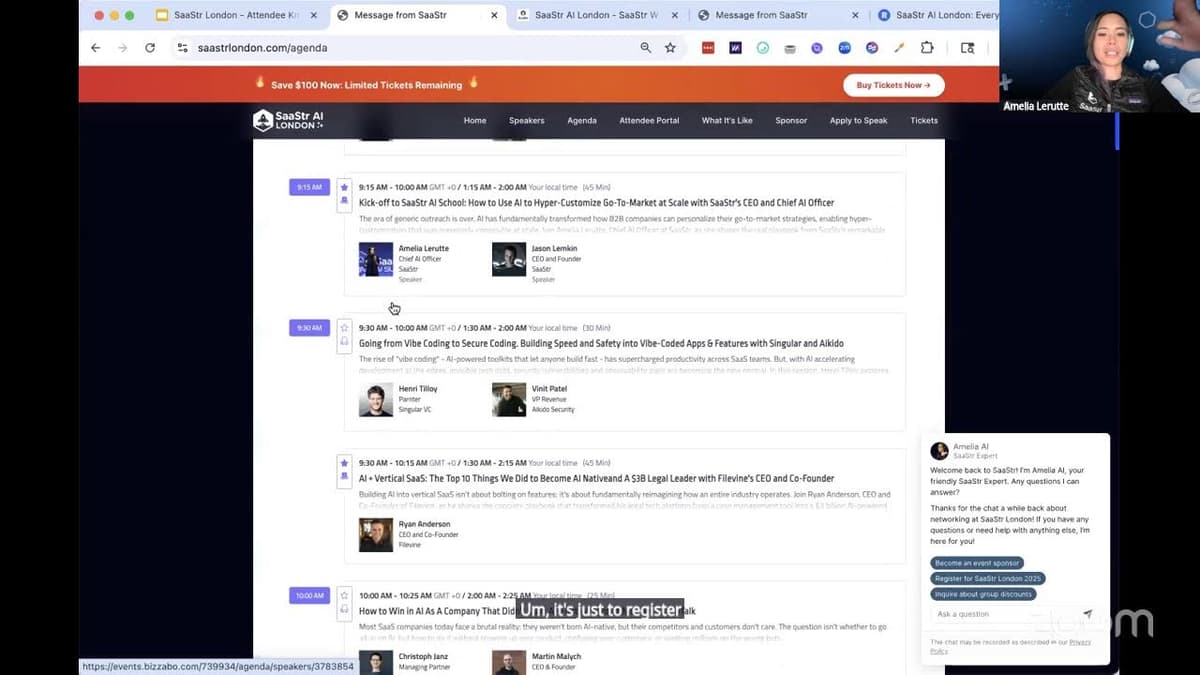This screenshot has width=1200, height=675.
Task: Click the 'Ask a question' chat input
Action: click(1005, 614)
